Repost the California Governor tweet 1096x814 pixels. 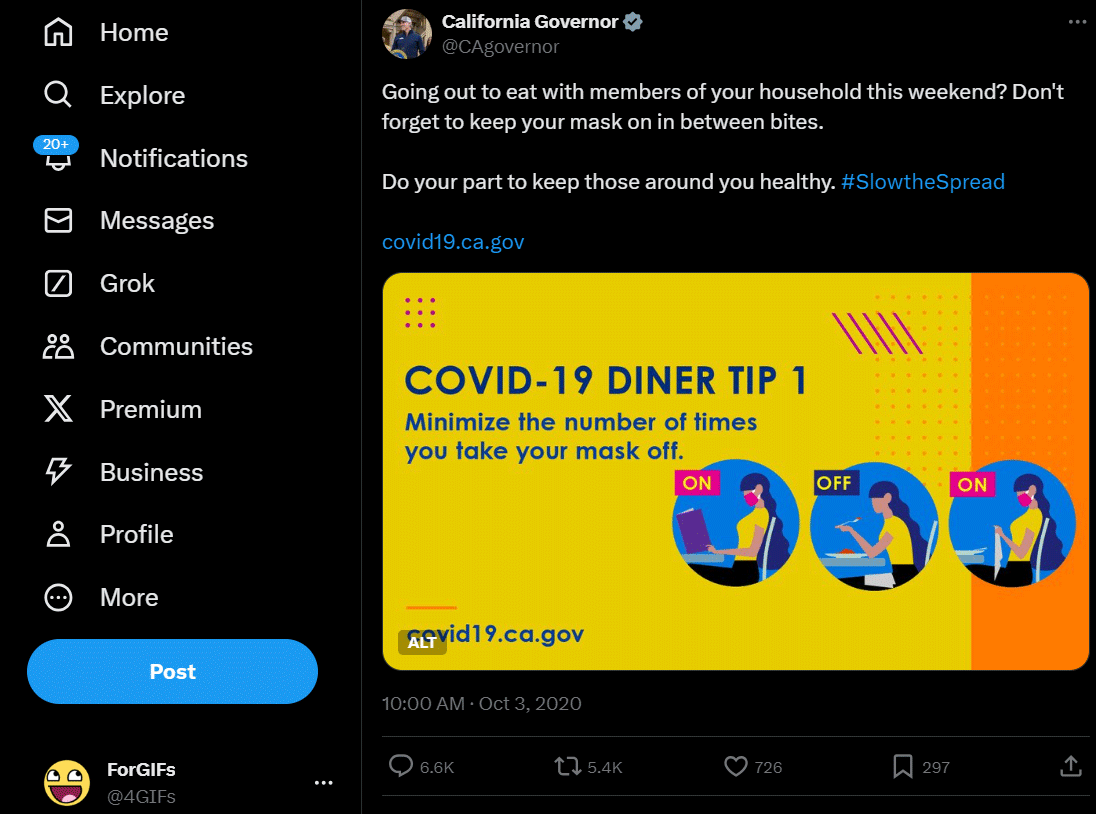pyautogui.click(x=568, y=767)
